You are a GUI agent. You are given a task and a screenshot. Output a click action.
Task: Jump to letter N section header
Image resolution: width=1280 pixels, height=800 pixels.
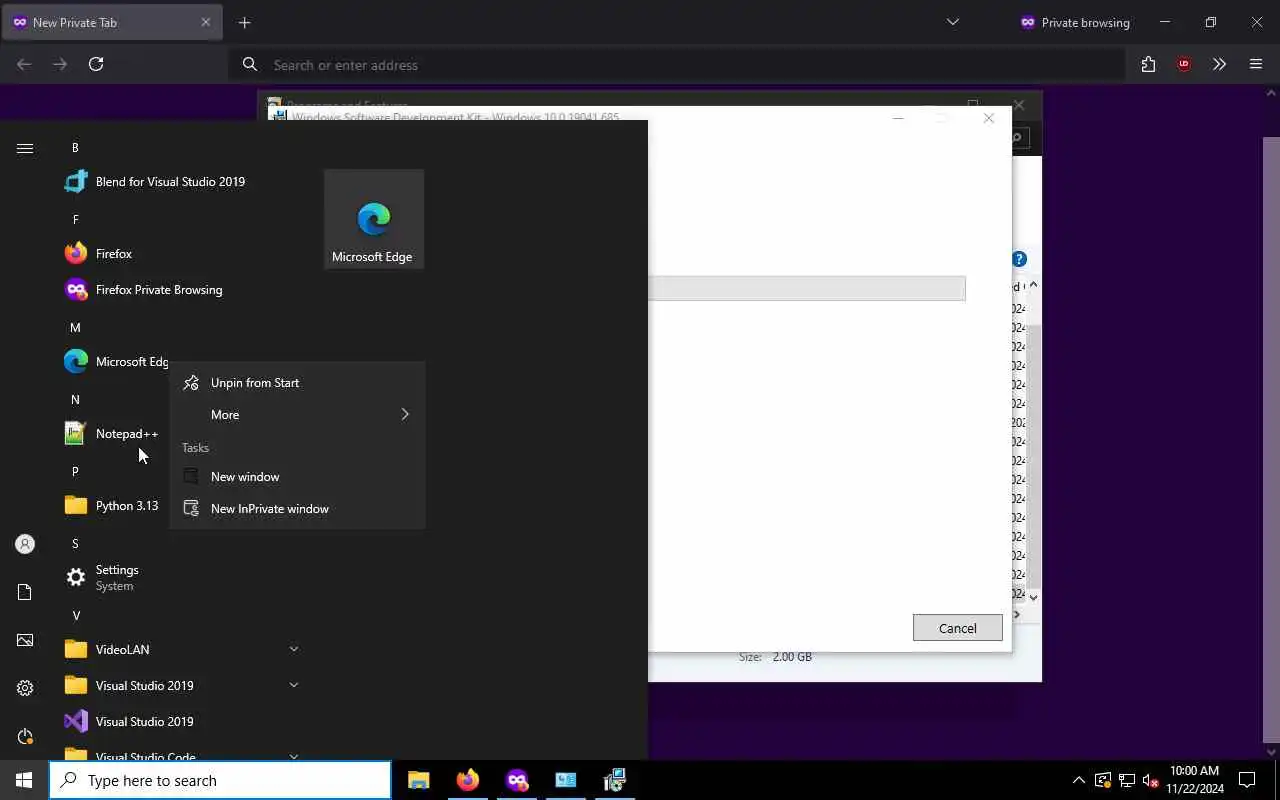(x=75, y=400)
